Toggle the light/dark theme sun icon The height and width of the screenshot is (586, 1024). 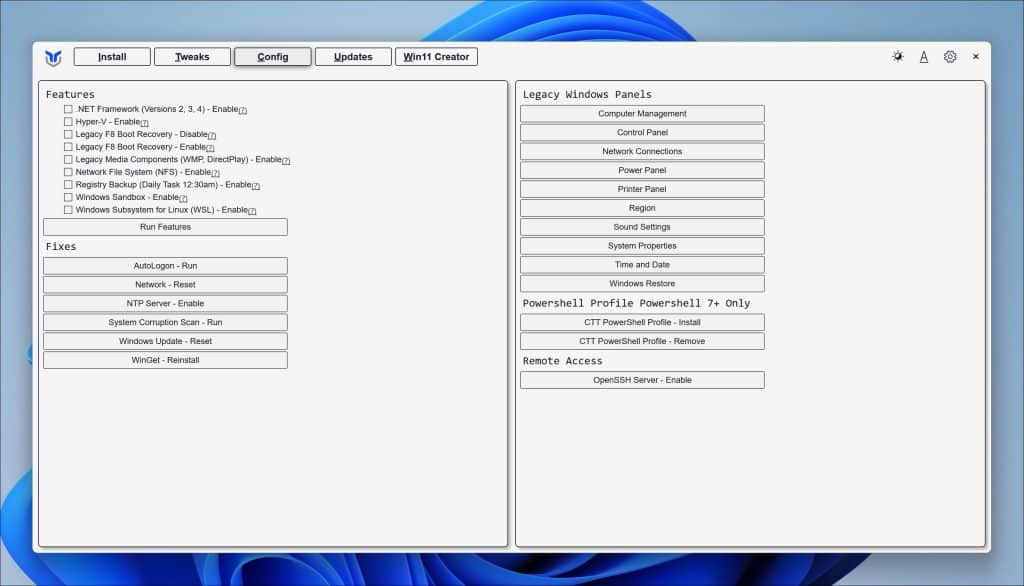pos(898,57)
